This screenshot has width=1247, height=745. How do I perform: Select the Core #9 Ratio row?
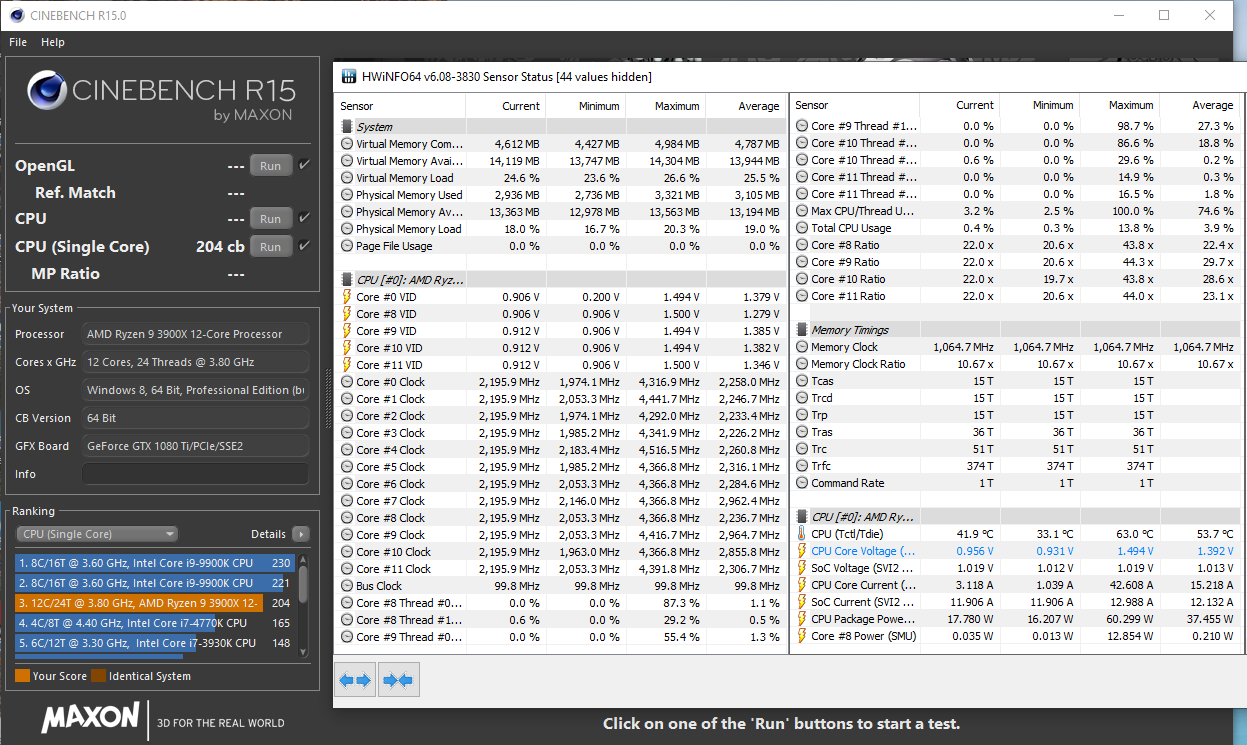[x=1016, y=262]
